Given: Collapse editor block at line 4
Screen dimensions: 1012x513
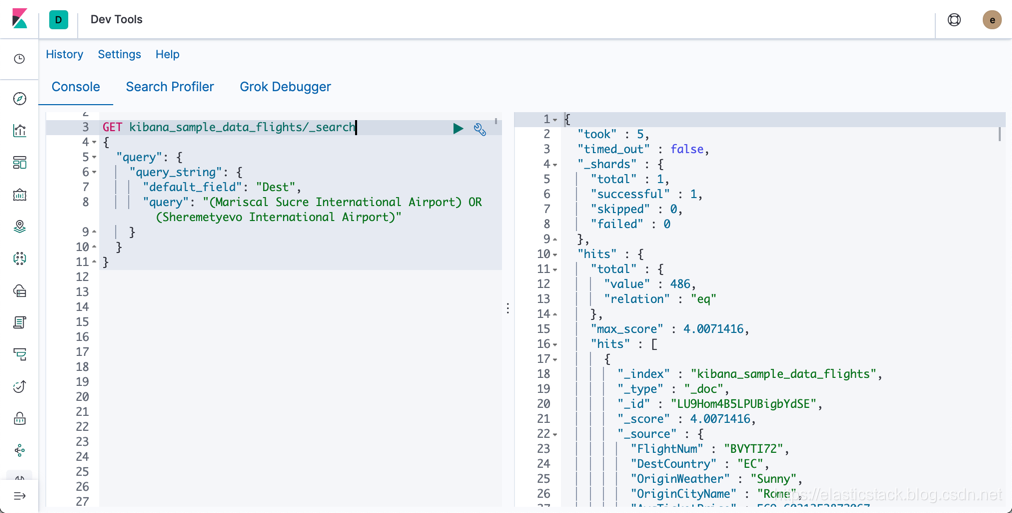Looking at the screenshot, I should [x=94, y=143].
